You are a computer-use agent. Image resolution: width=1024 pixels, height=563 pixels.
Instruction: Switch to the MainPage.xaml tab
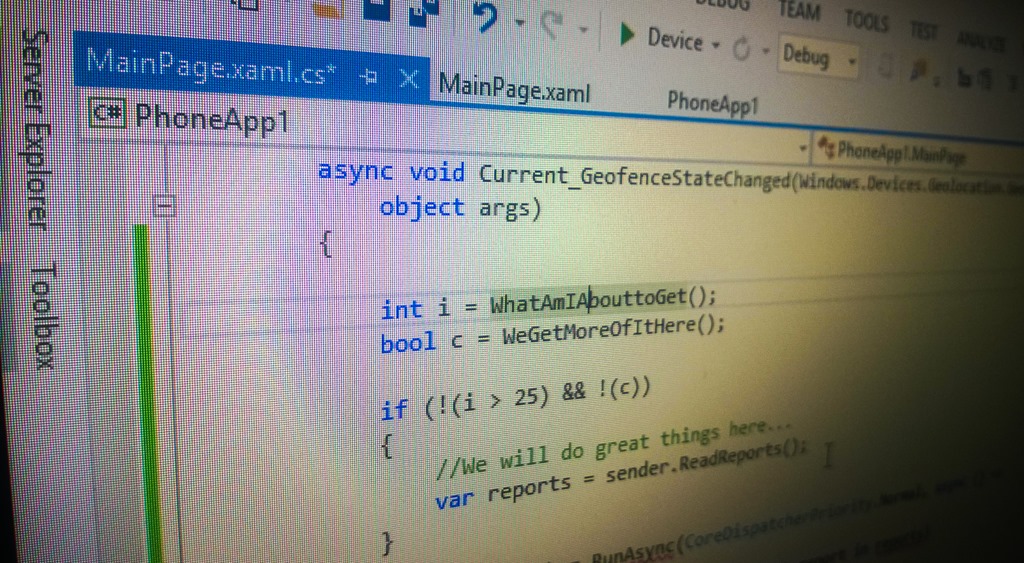[x=514, y=89]
